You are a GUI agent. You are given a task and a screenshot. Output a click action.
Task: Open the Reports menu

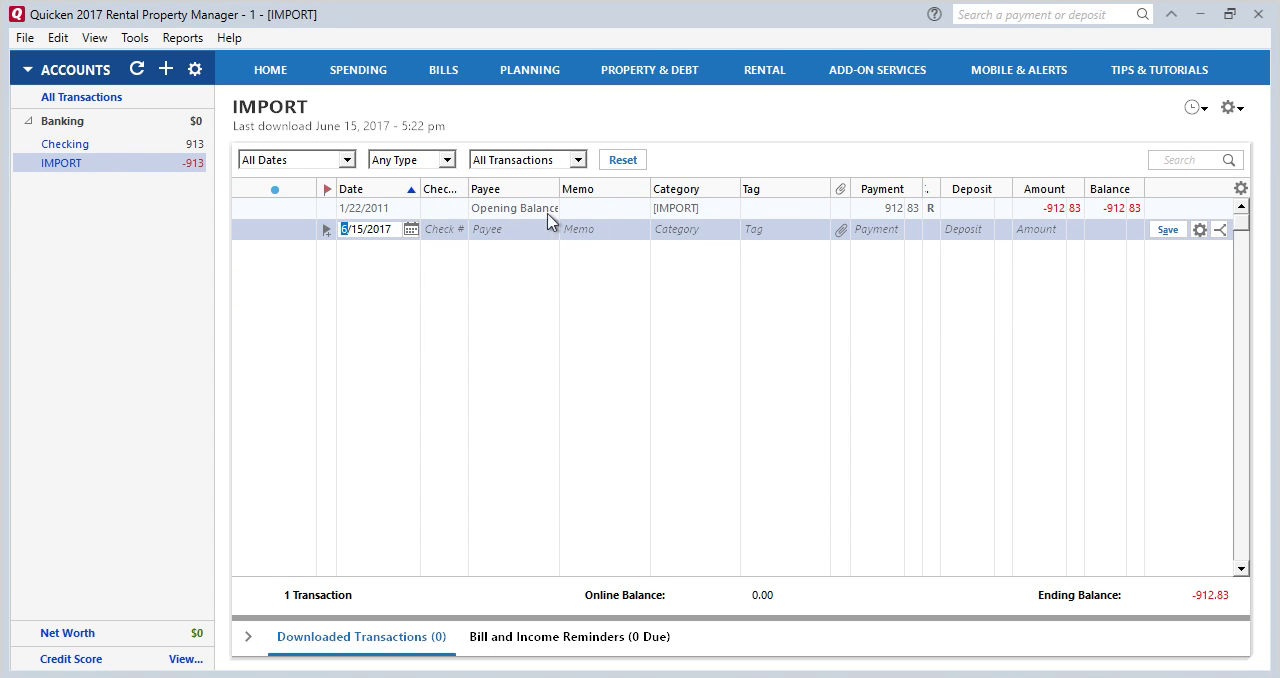pos(183,38)
